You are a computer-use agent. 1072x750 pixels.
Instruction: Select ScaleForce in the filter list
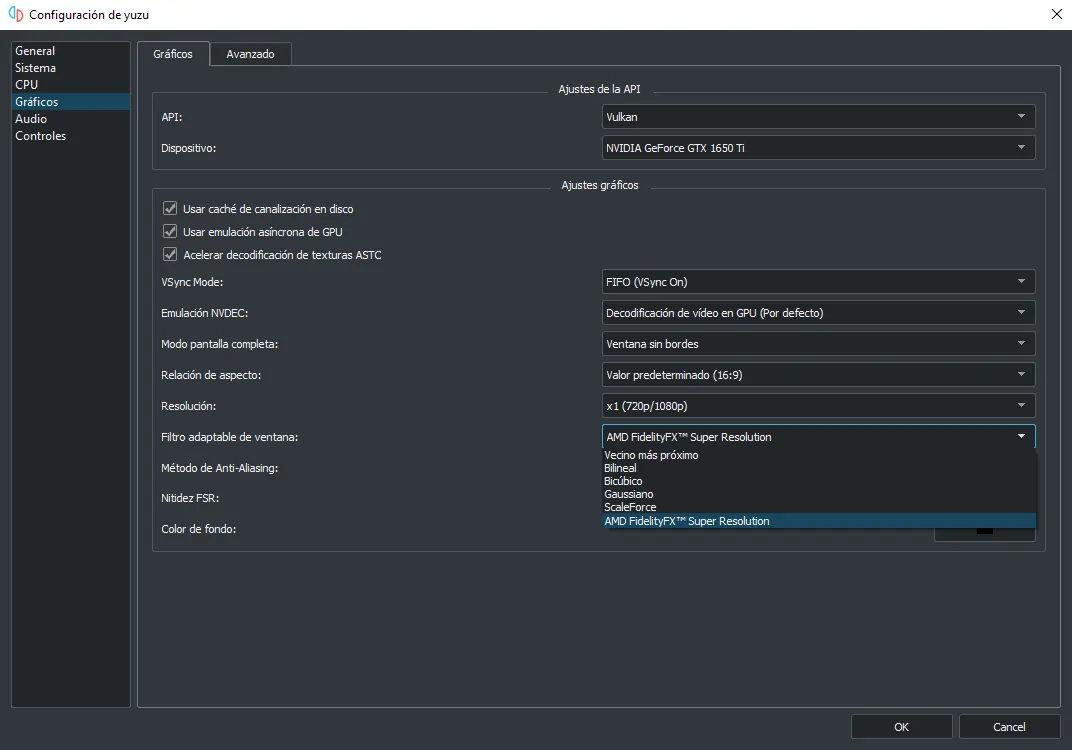point(630,507)
